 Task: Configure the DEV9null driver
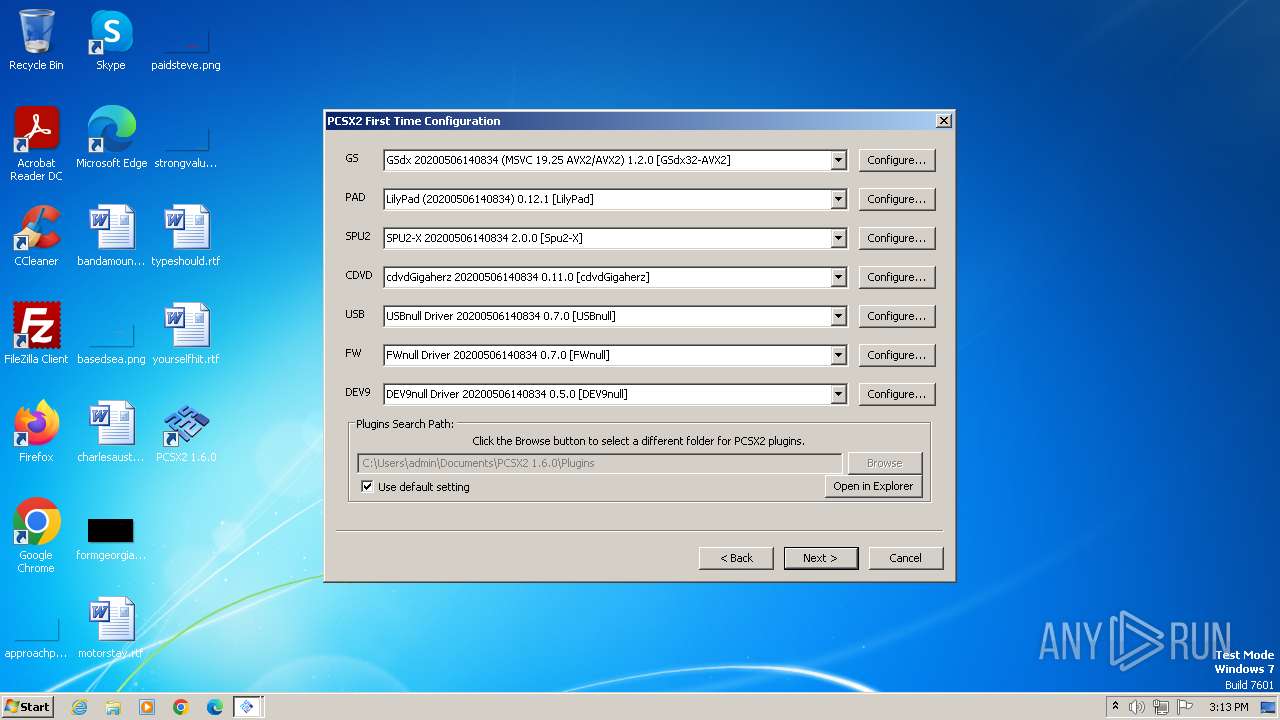click(x=897, y=394)
